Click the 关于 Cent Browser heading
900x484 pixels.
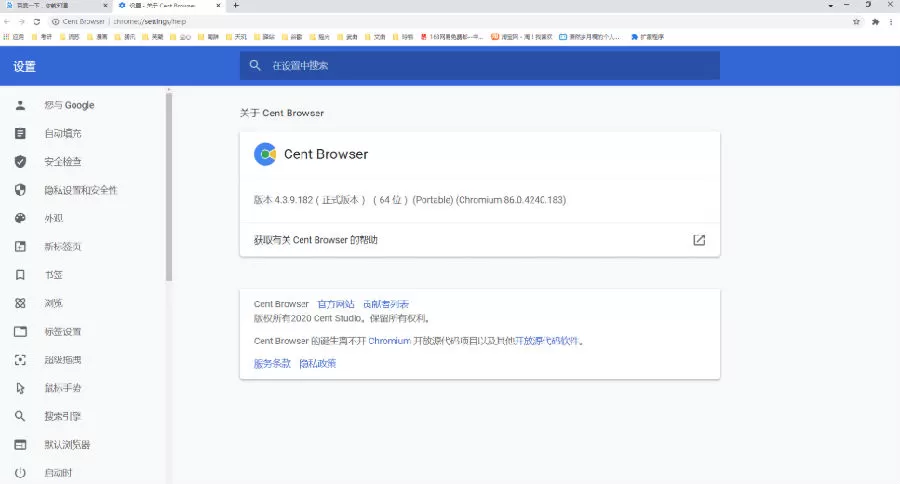coord(282,113)
